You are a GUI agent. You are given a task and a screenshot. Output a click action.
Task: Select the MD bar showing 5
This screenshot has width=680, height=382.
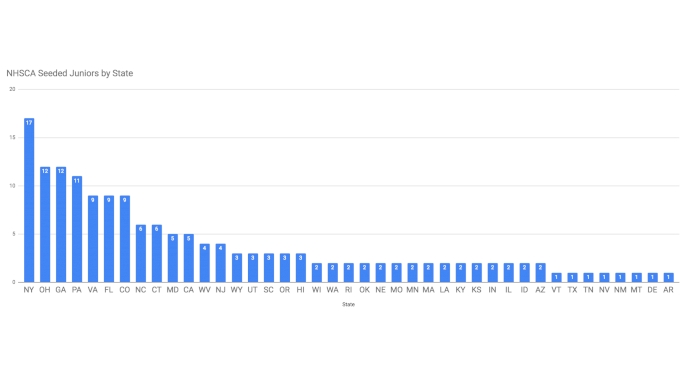point(173,258)
